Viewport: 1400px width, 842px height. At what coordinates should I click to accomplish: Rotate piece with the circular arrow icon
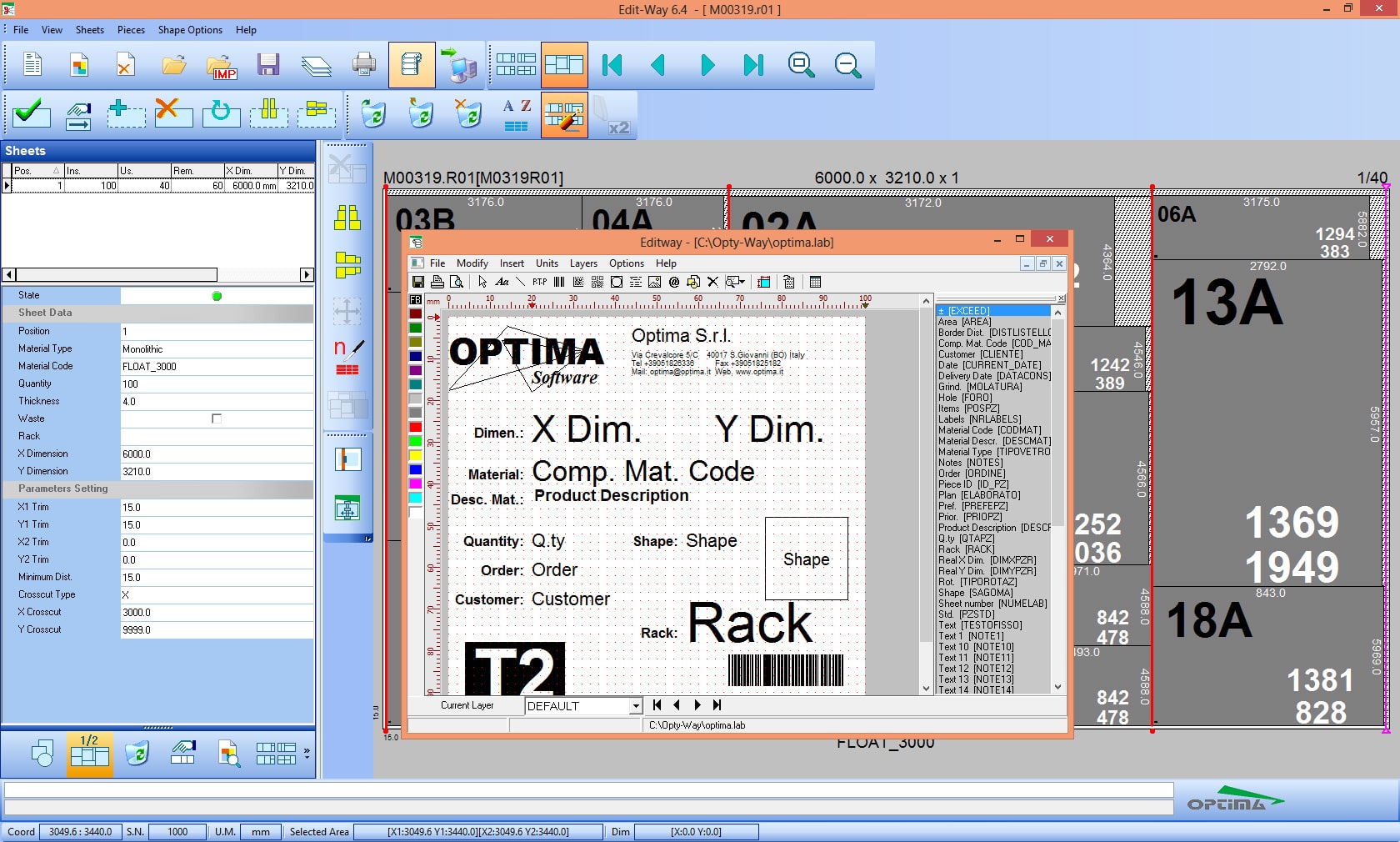click(221, 113)
